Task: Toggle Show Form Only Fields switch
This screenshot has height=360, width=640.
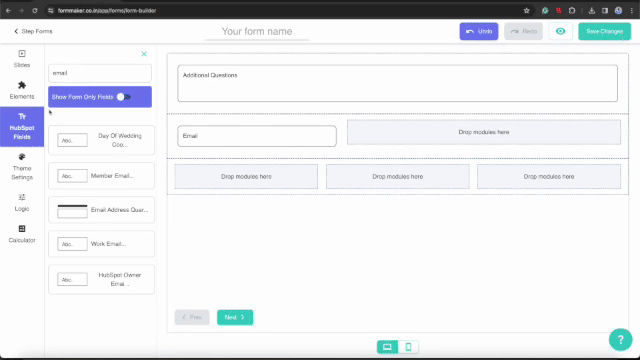Action: [x=124, y=97]
